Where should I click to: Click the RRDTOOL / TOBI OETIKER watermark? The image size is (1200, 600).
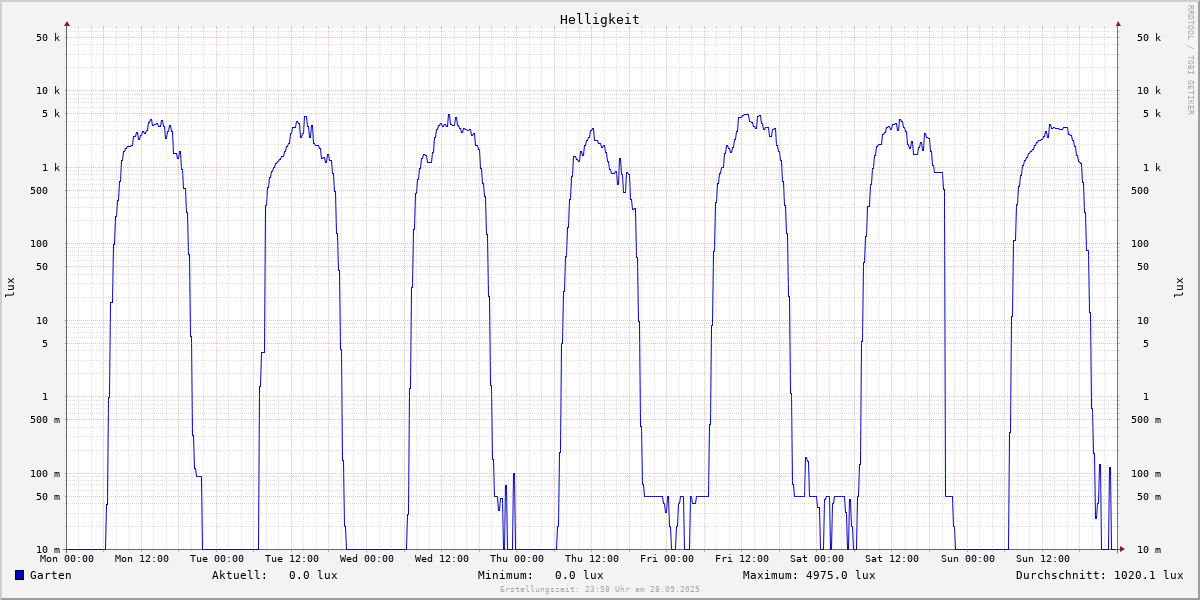click(x=1190, y=58)
